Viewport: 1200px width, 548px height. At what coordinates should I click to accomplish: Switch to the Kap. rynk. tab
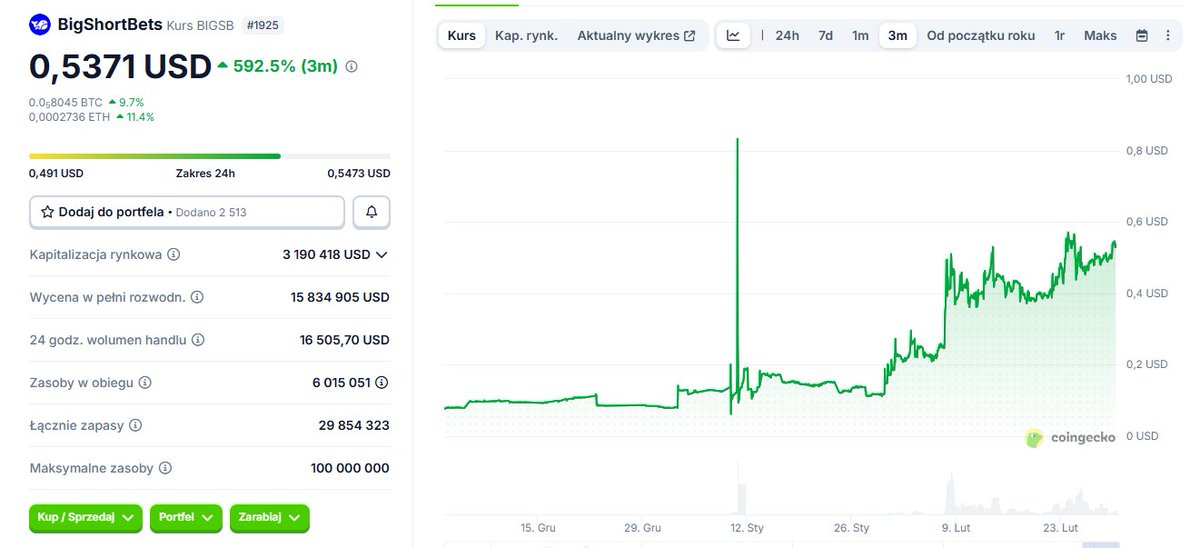(x=526, y=35)
